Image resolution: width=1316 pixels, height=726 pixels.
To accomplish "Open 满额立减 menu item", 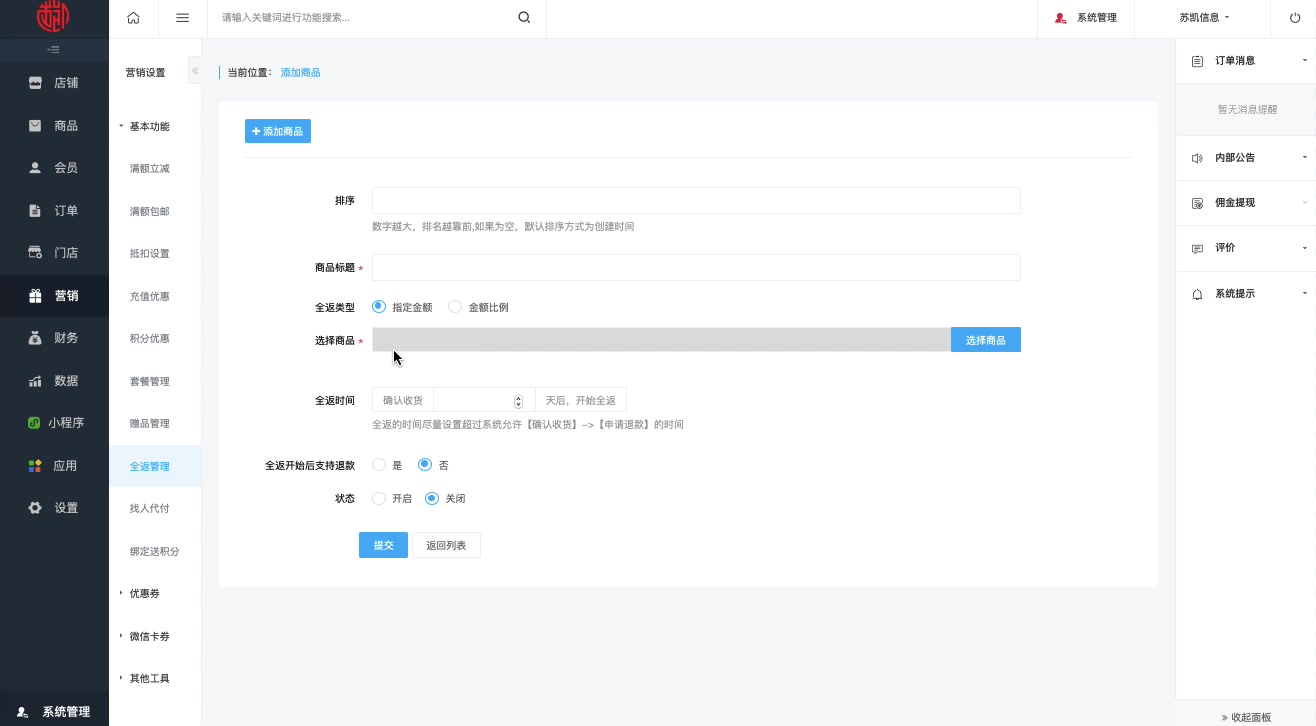I will click(150, 168).
